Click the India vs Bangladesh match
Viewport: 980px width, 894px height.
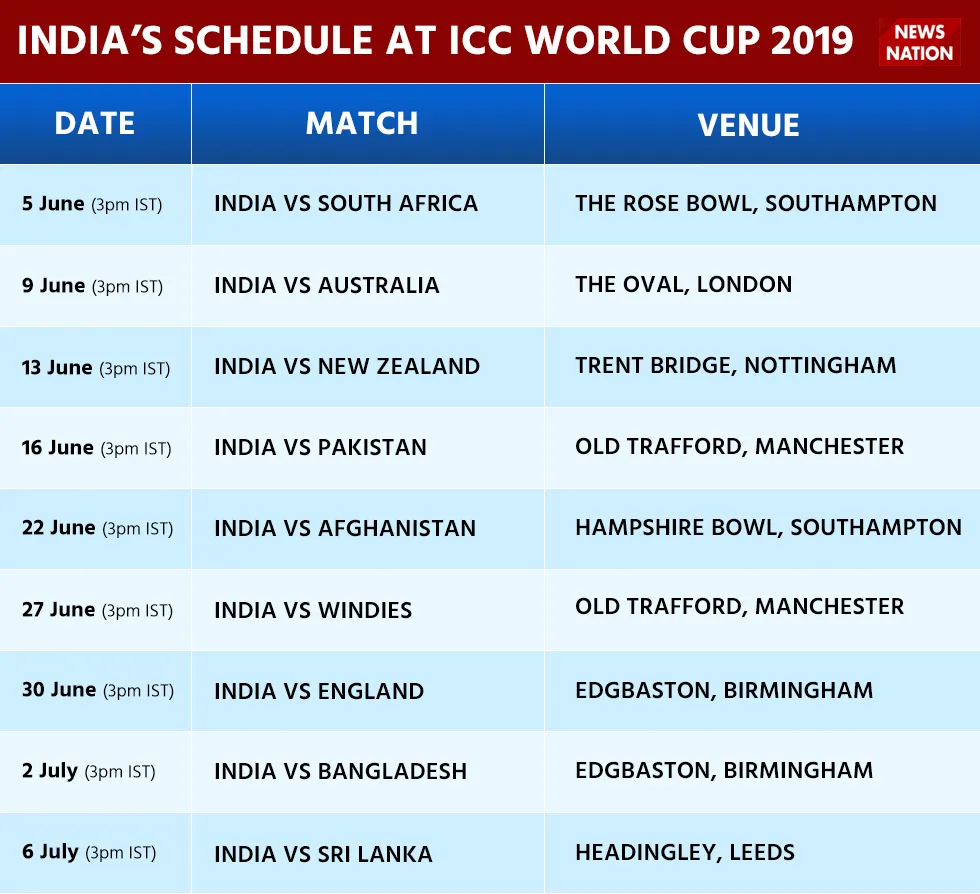point(341,771)
